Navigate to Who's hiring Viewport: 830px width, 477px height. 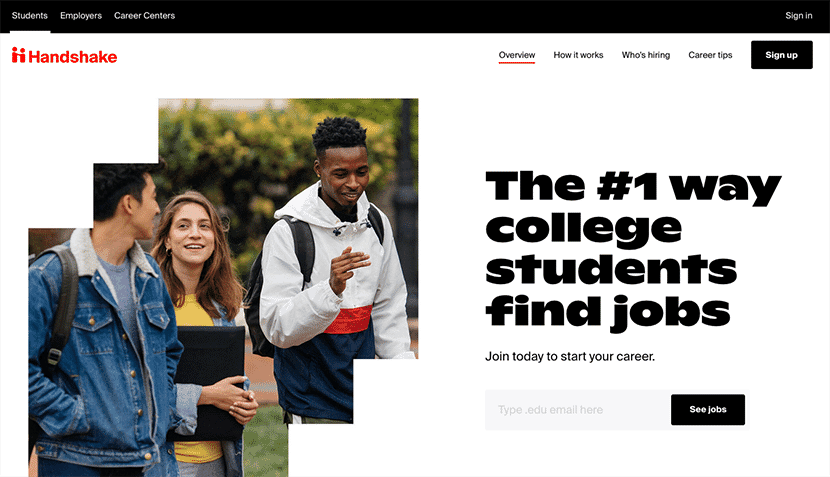click(x=646, y=55)
